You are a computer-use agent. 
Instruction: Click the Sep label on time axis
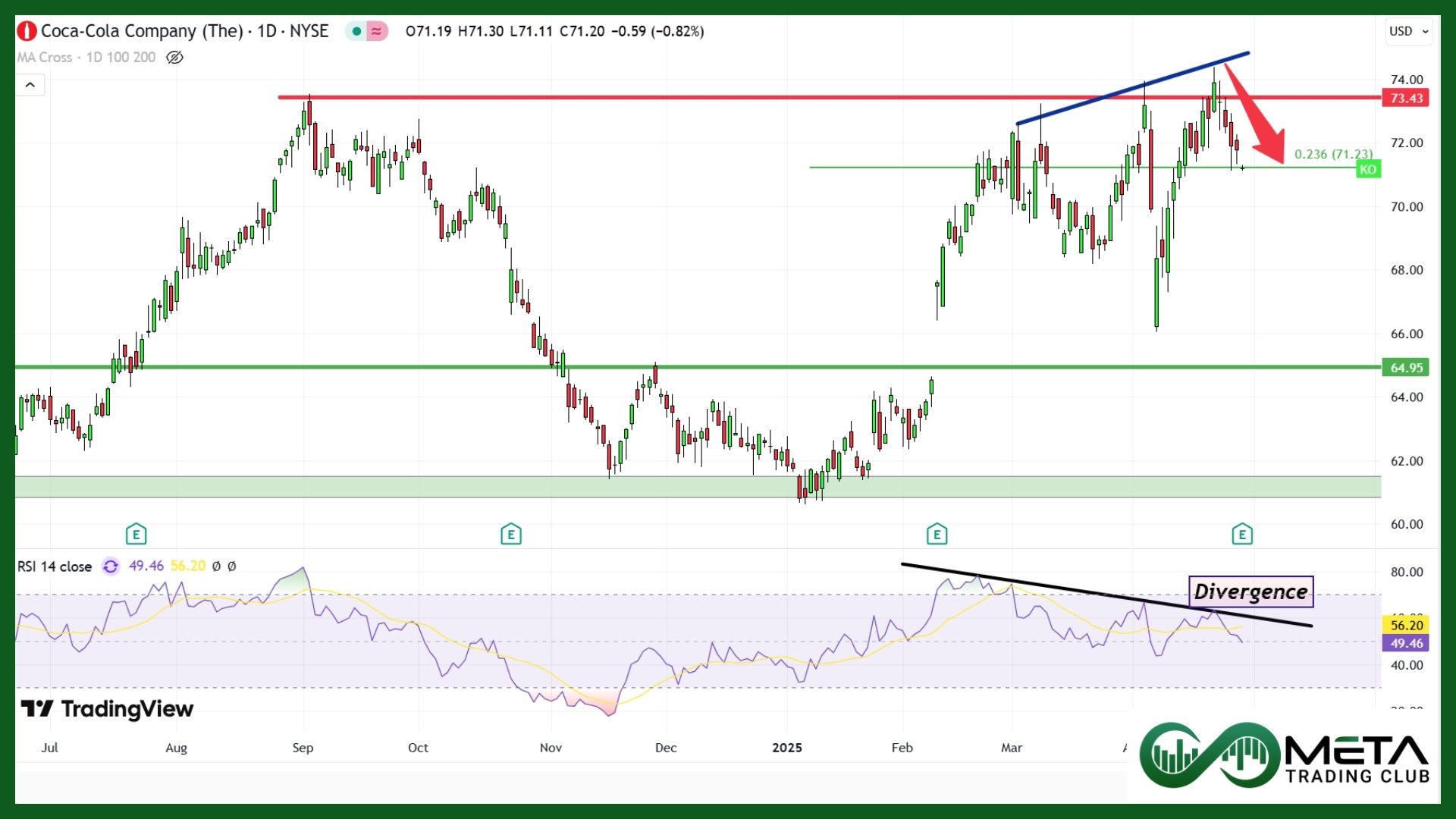(x=303, y=748)
